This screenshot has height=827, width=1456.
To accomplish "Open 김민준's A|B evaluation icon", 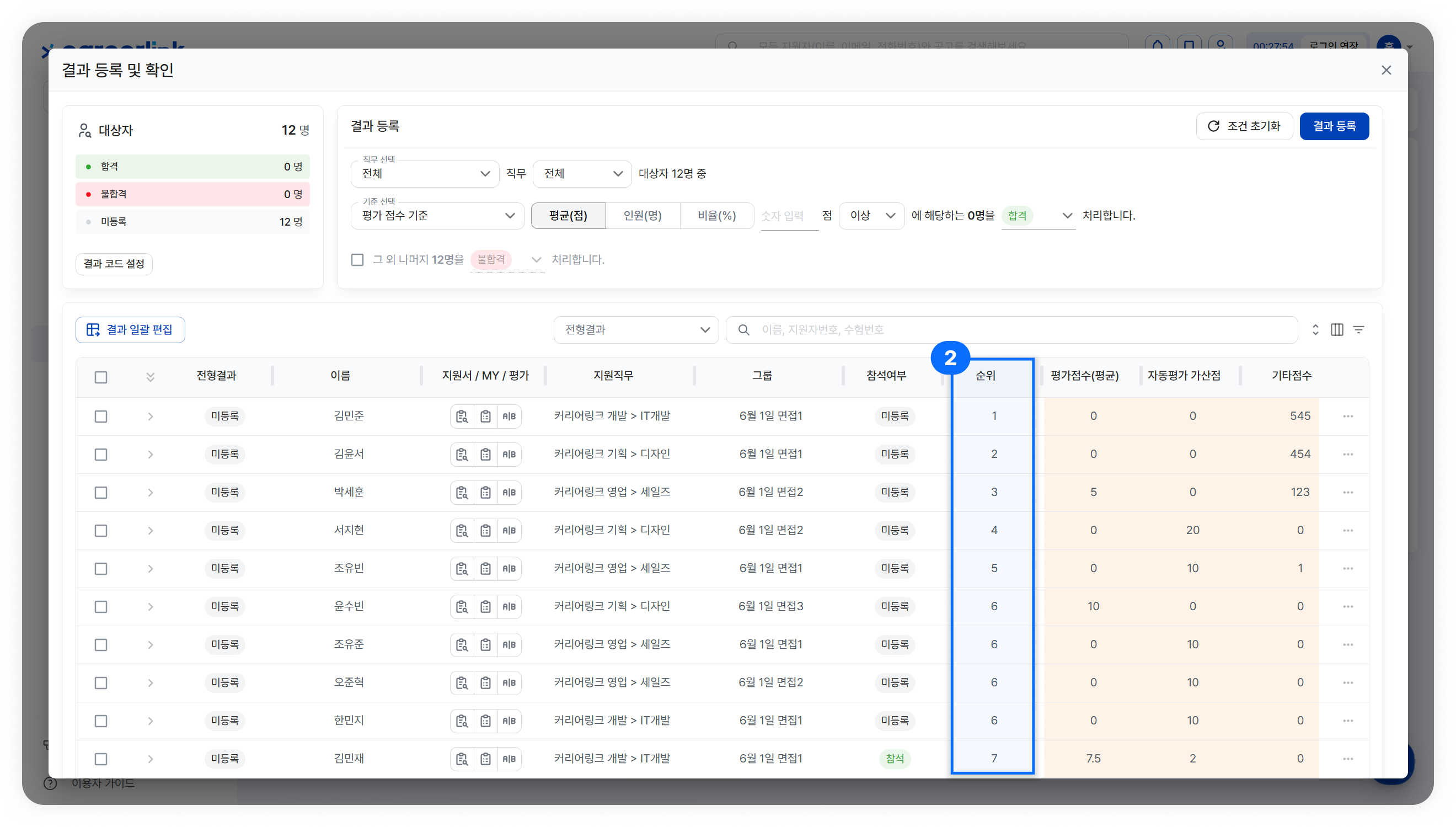I will [x=509, y=417].
